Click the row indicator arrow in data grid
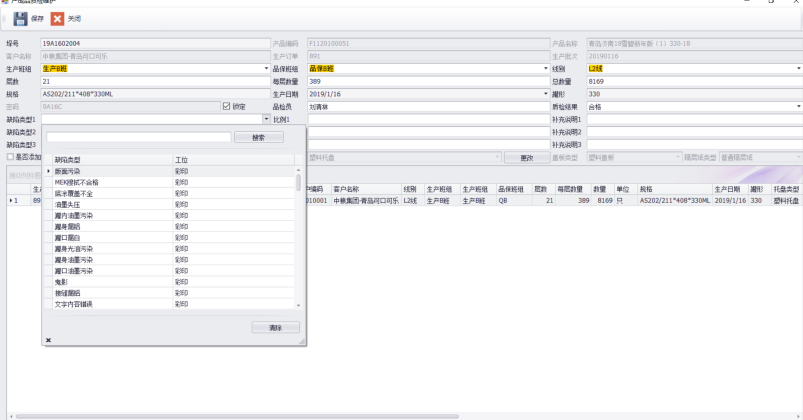This screenshot has height=420, width=803. 12,200
